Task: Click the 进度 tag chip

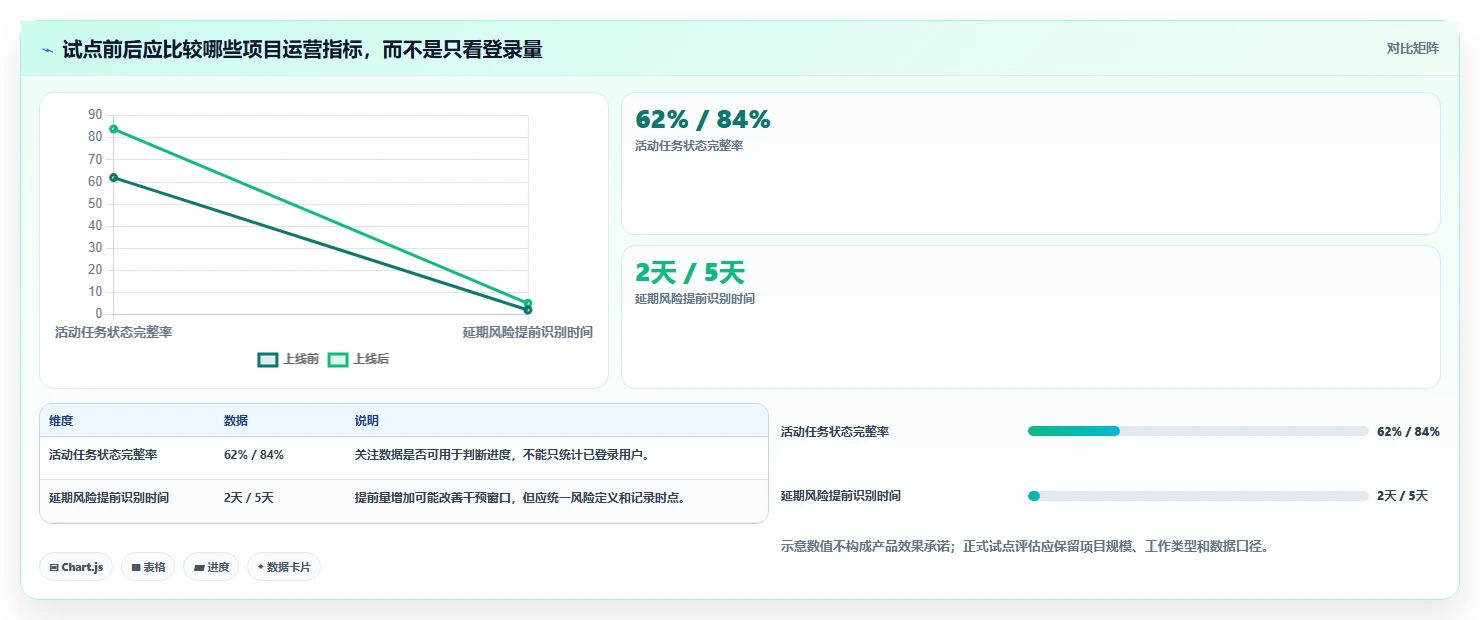Action: (x=211, y=567)
